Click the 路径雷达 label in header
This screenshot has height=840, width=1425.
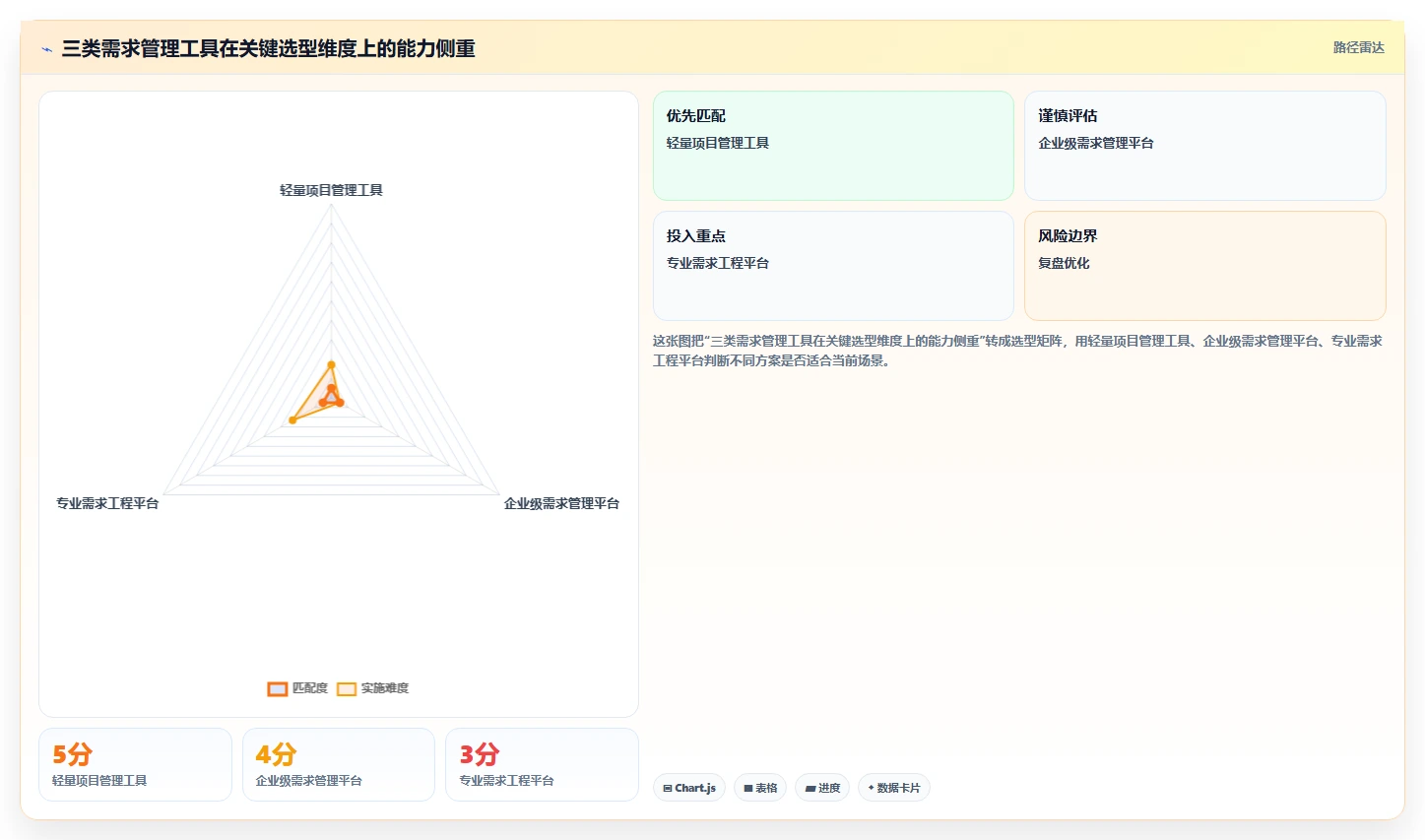(x=1358, y=47)
